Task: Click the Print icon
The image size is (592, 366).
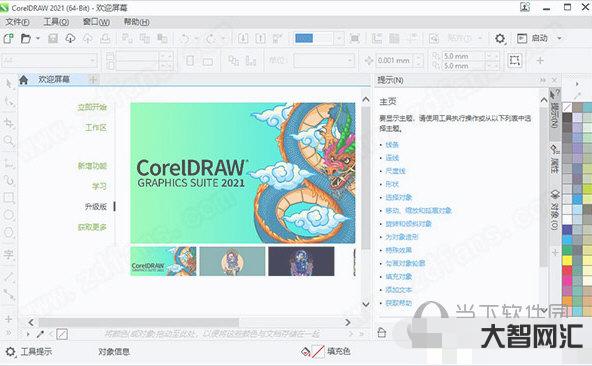Action: click(105, 38)
